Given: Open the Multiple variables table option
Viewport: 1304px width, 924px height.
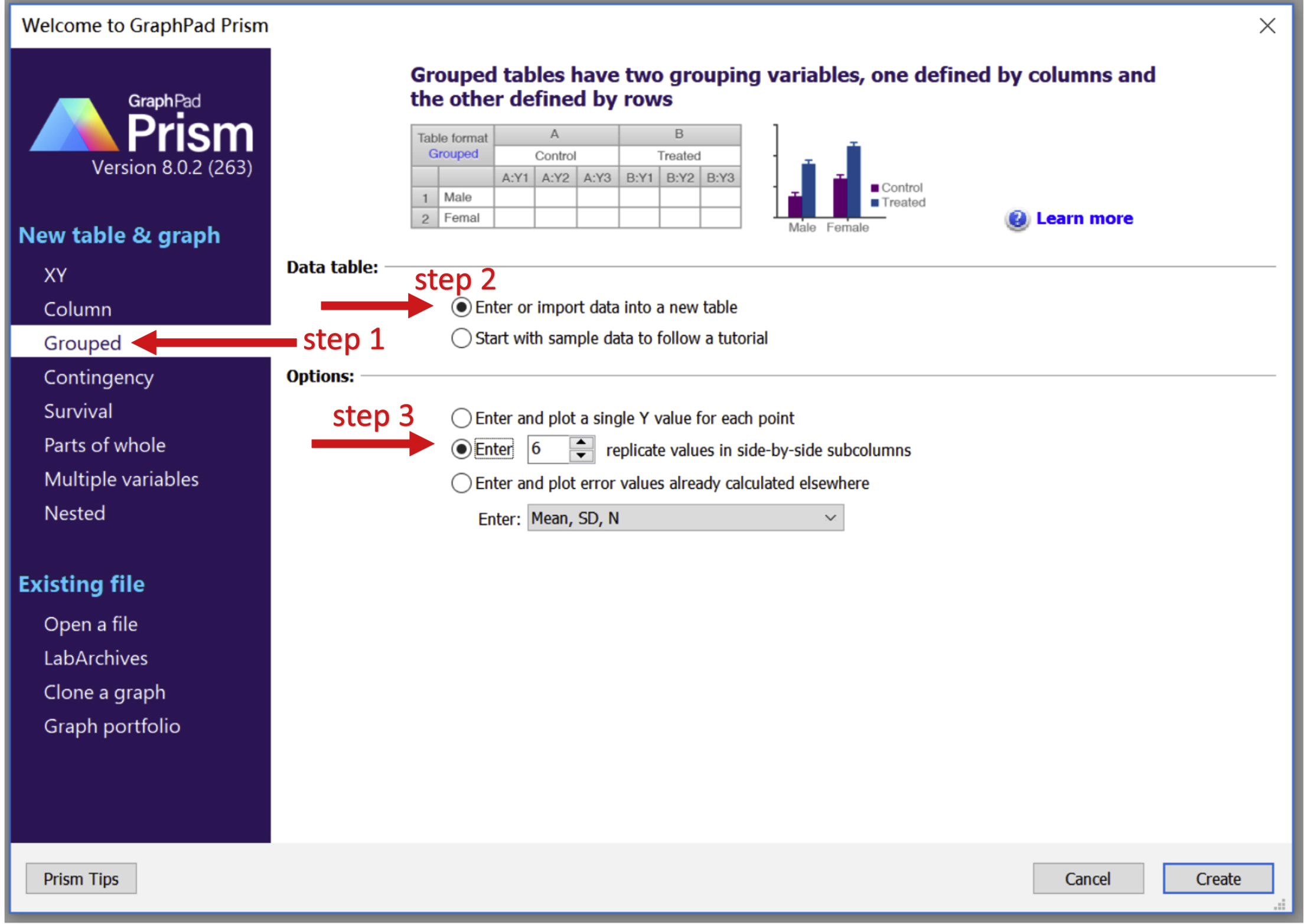Looking at the screenshot, I should [121, 479].
